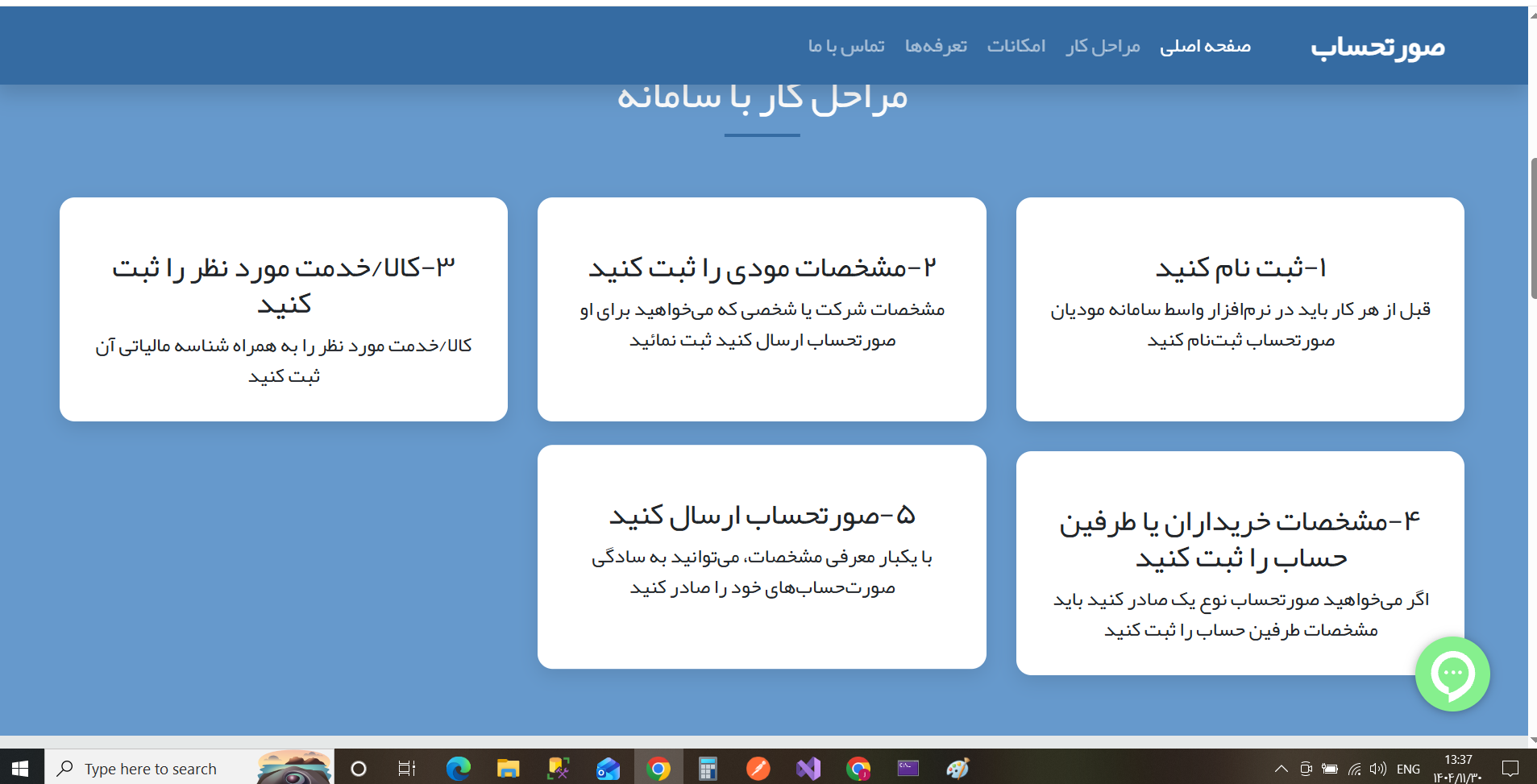Switch ENG input language indicator
This screenshot has height=784, width=1537.
click(1408, 769)
